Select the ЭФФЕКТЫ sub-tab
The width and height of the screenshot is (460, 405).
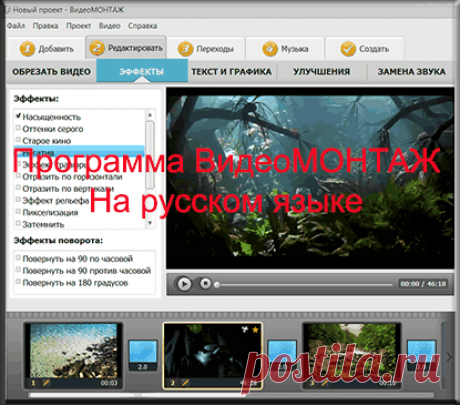point(142,71)
